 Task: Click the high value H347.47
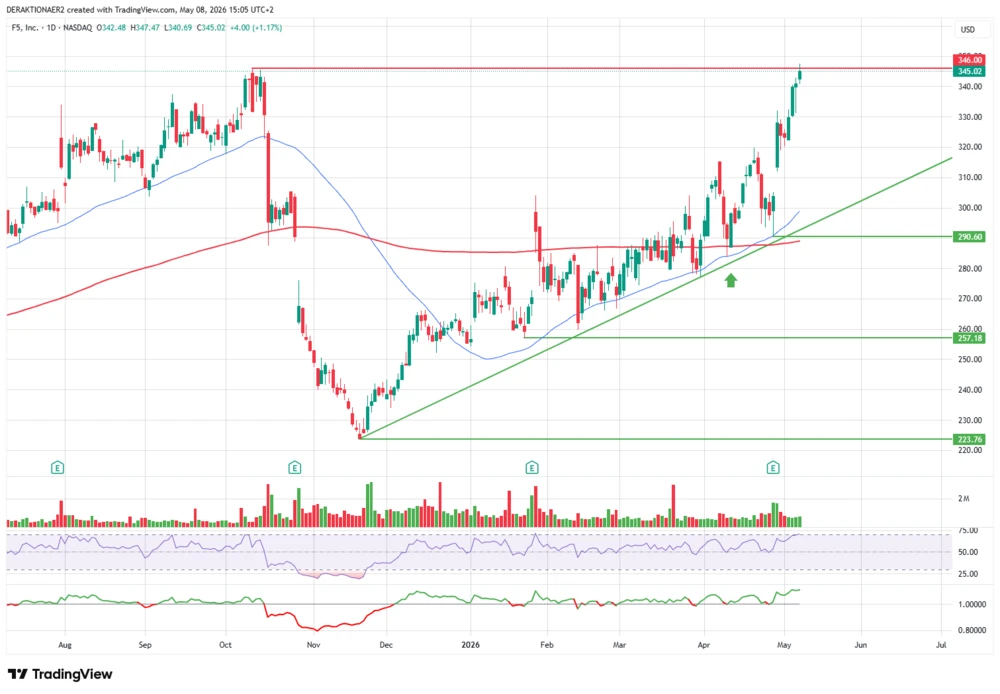[x=145, y=28]
